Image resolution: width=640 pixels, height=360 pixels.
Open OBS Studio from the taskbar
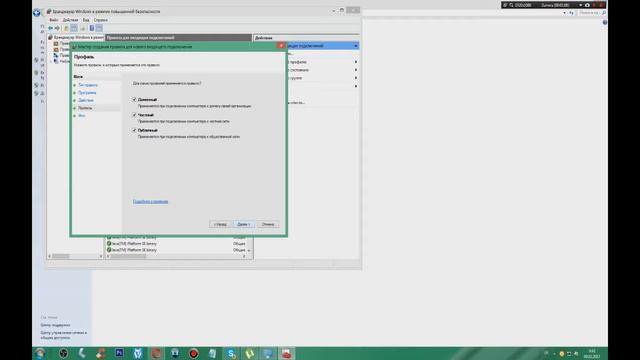pos(63,353)
